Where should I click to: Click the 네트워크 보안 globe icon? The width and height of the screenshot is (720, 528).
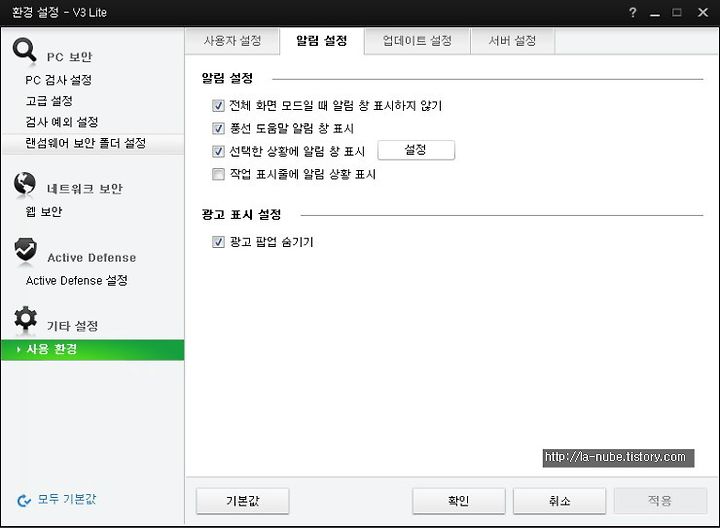tap(25, 184)
